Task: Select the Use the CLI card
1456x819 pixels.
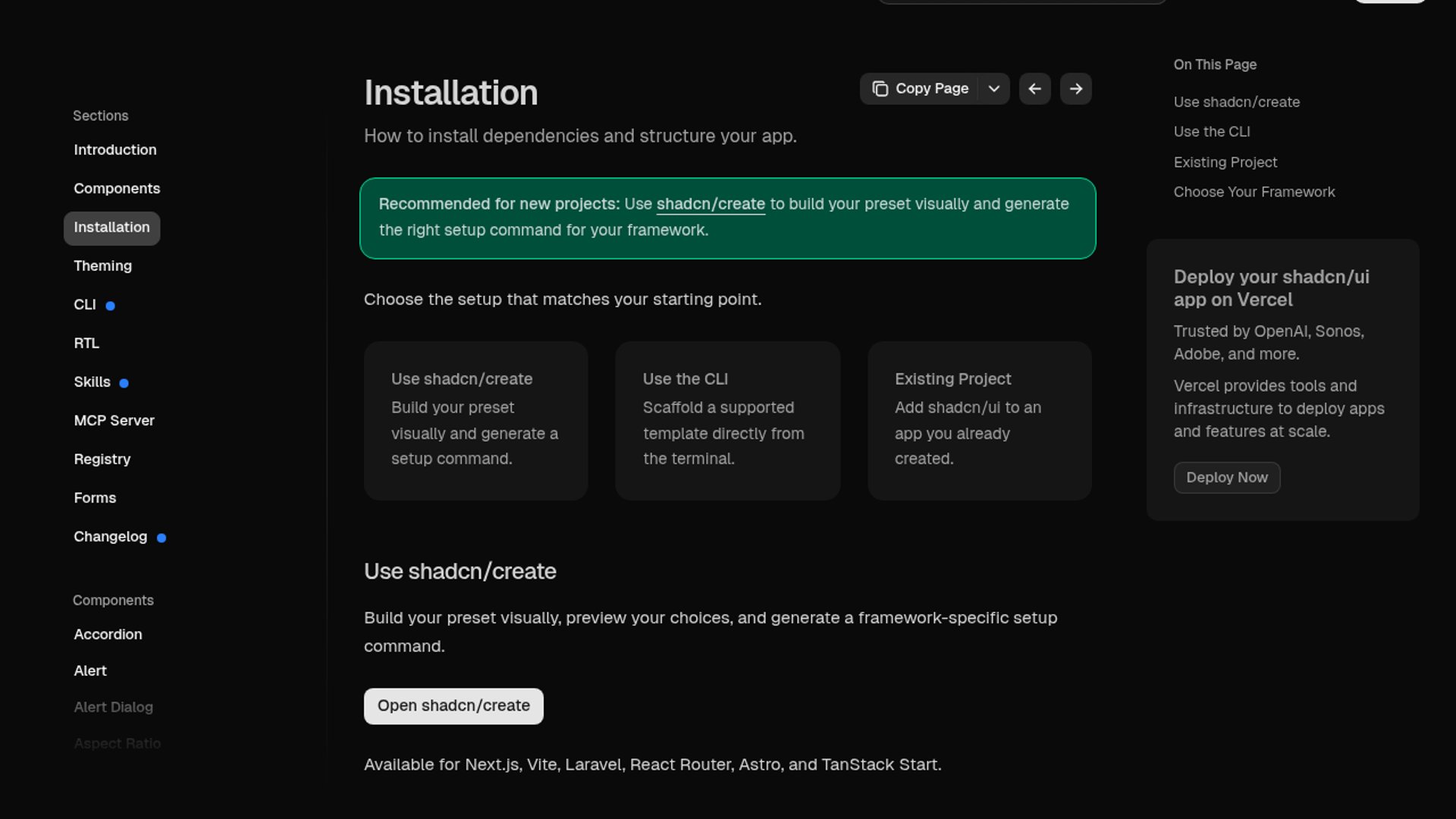Action: click(727, 420)
